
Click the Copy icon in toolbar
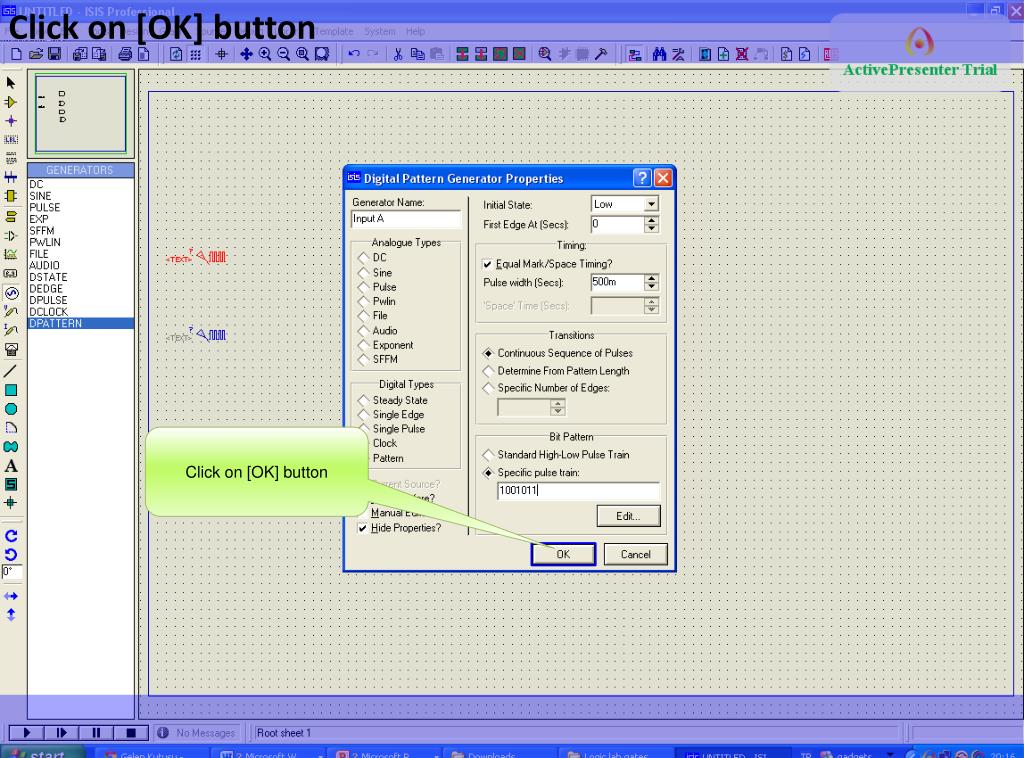[x=417, y=54]
